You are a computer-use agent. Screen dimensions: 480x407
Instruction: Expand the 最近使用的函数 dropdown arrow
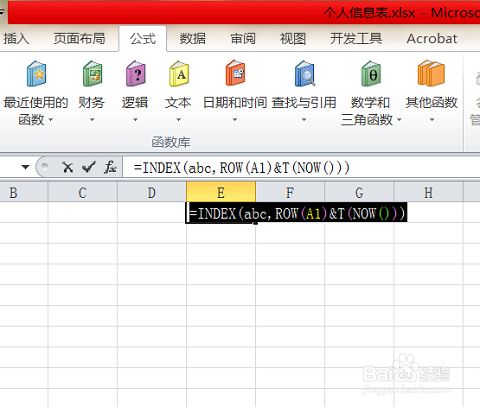(51, 120)
